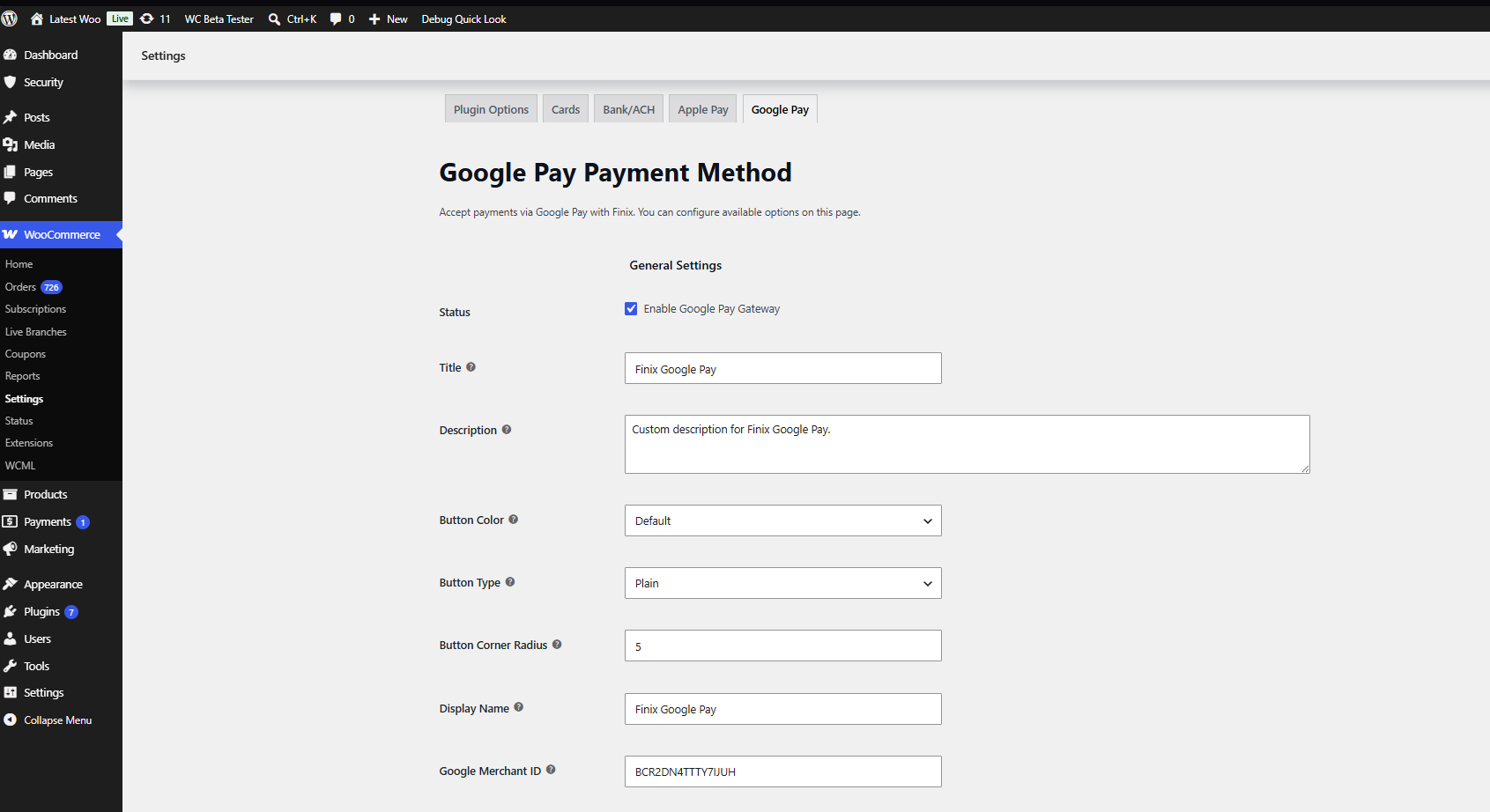Click the WordPress logo icon
Viewport: 1490px width, 812px height.
pyautogui.click(x=10, y=18)
